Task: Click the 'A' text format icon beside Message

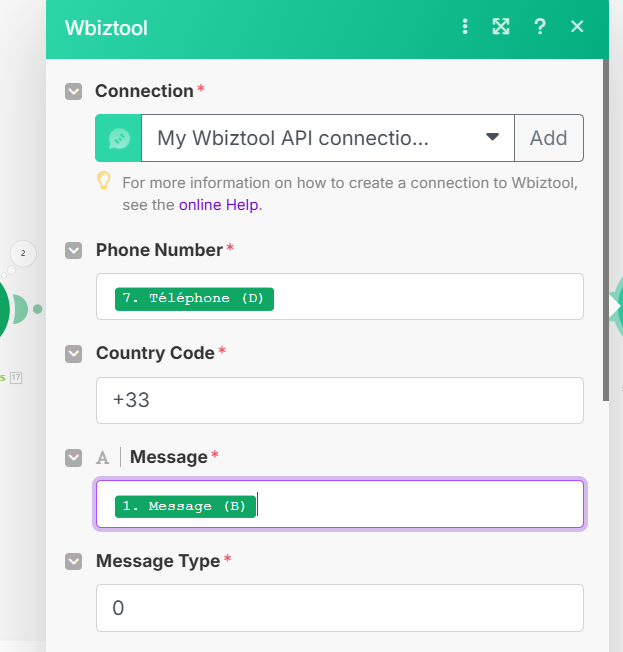Action: click(x=102, y=458)
